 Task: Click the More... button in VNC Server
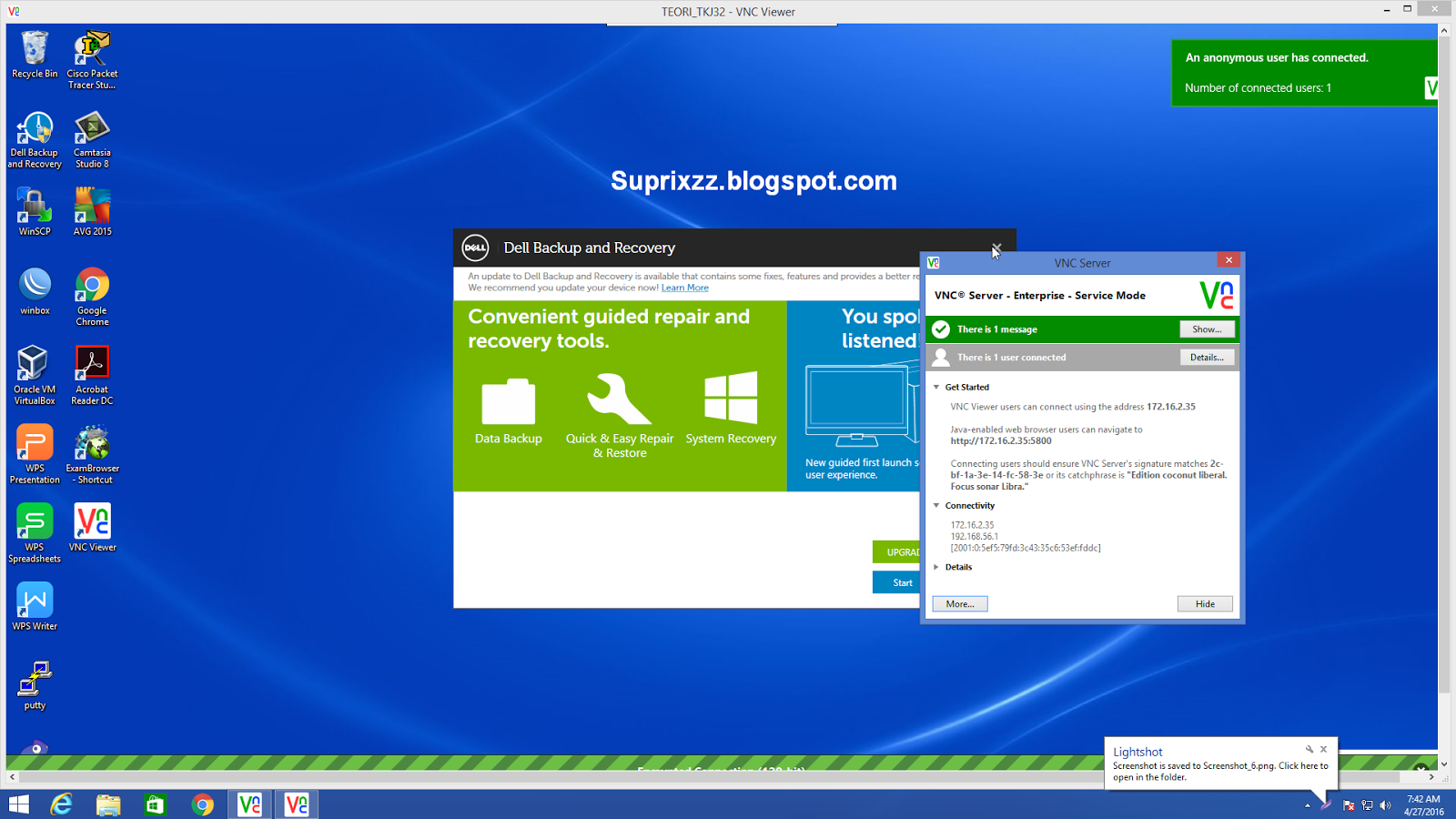[x=960, y=604]
